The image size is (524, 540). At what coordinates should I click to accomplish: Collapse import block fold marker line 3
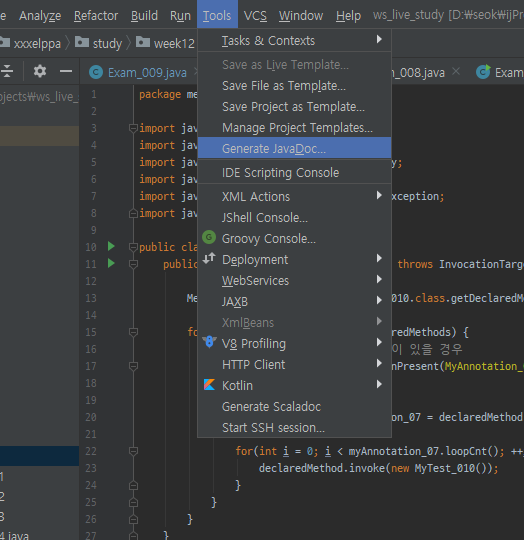[133, 128]
